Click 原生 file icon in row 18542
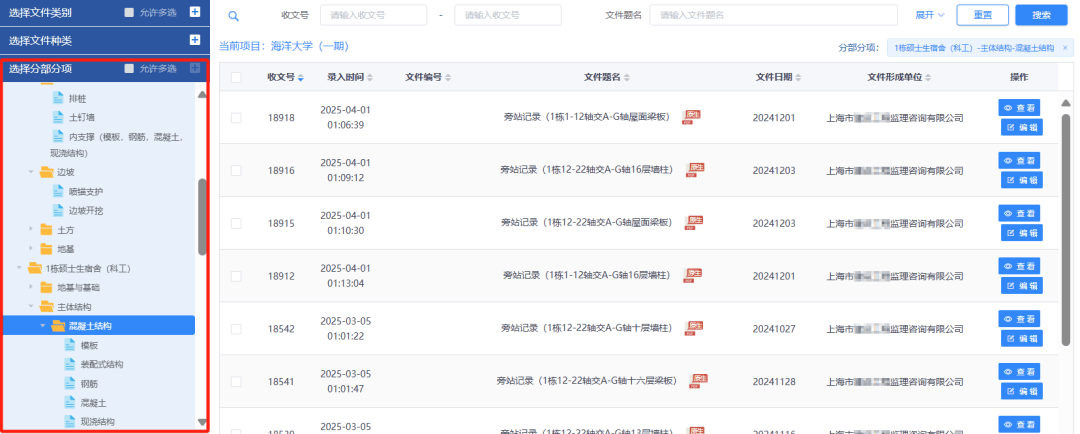 [x=693, y=327]
